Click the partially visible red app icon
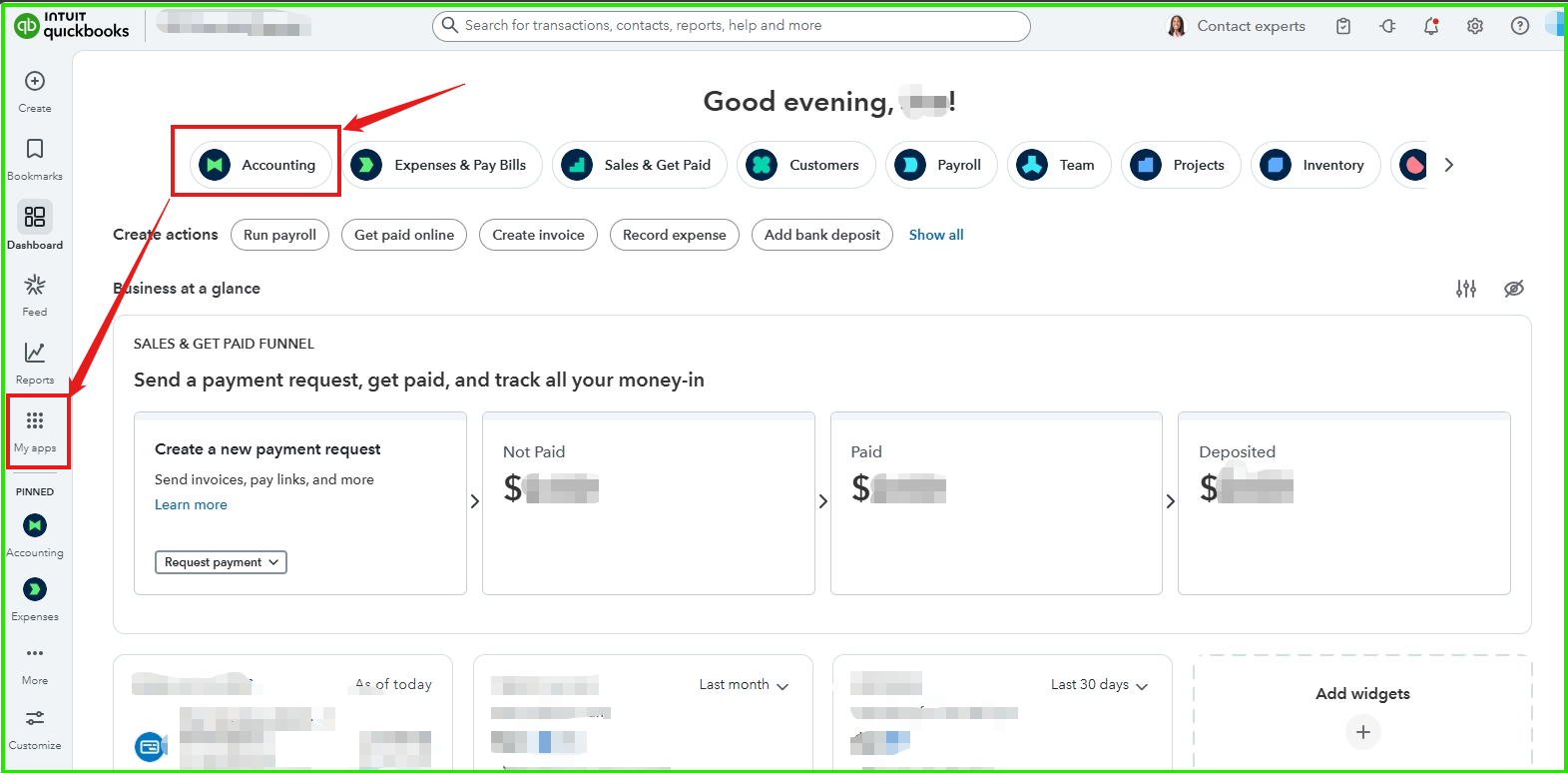This screenshot has height=773, width=1568. click(1412, 165)
